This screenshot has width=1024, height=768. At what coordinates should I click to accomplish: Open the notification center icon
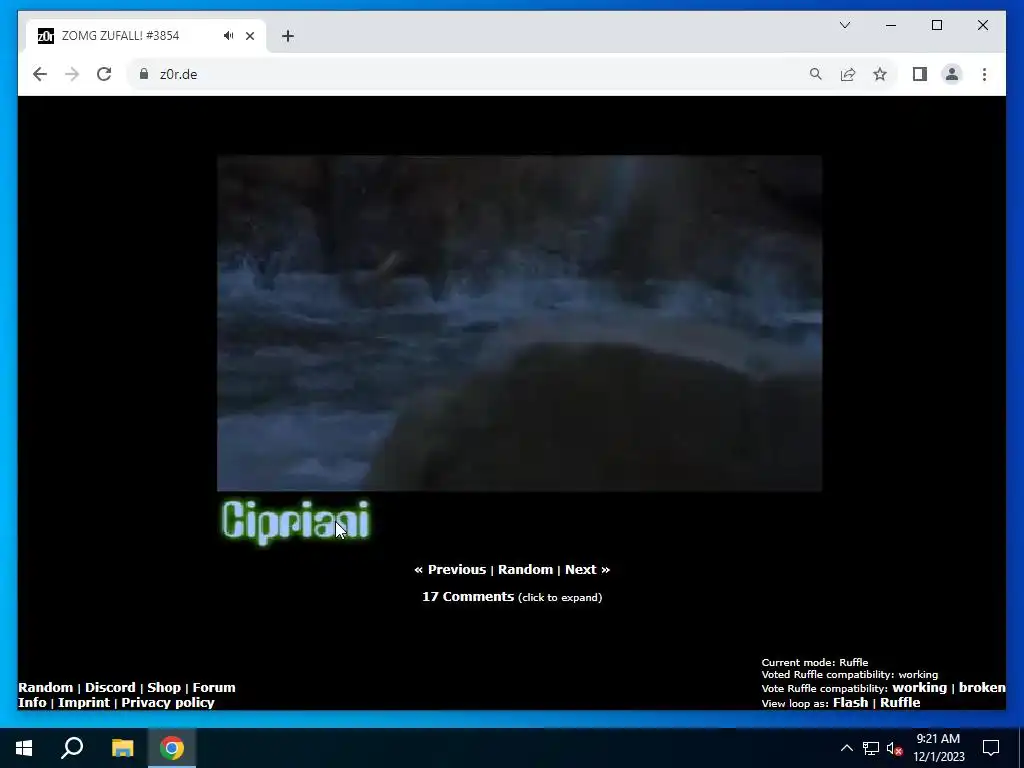(x=991, y=748)
